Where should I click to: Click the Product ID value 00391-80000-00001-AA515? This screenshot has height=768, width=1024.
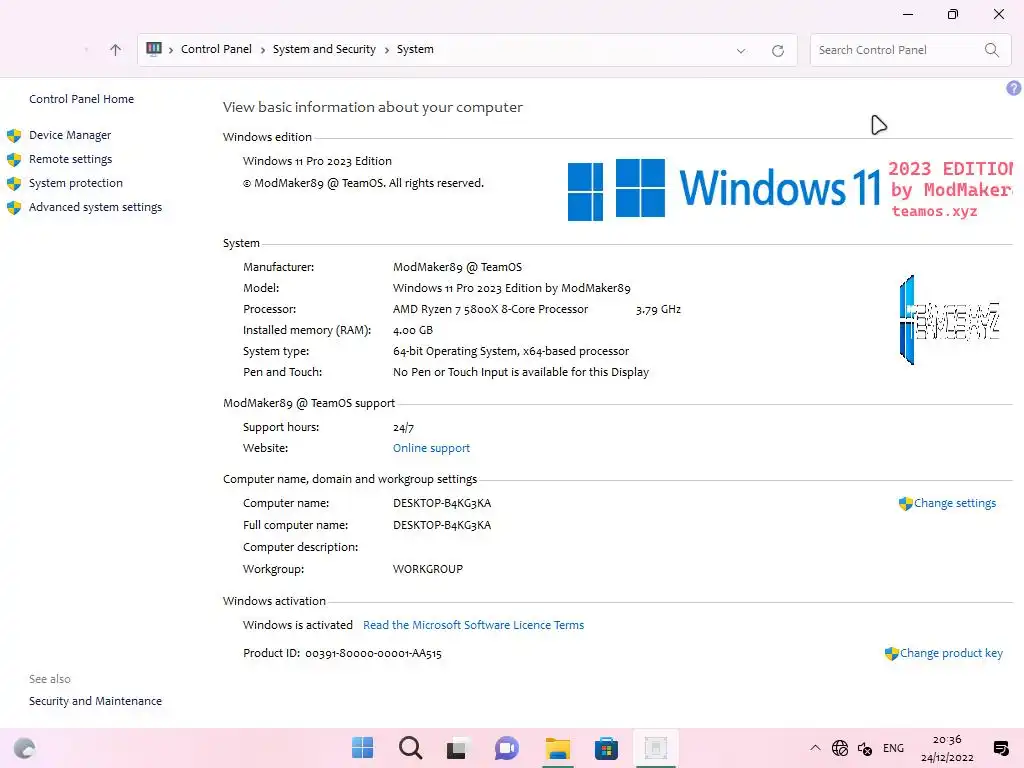coord(374,653)
